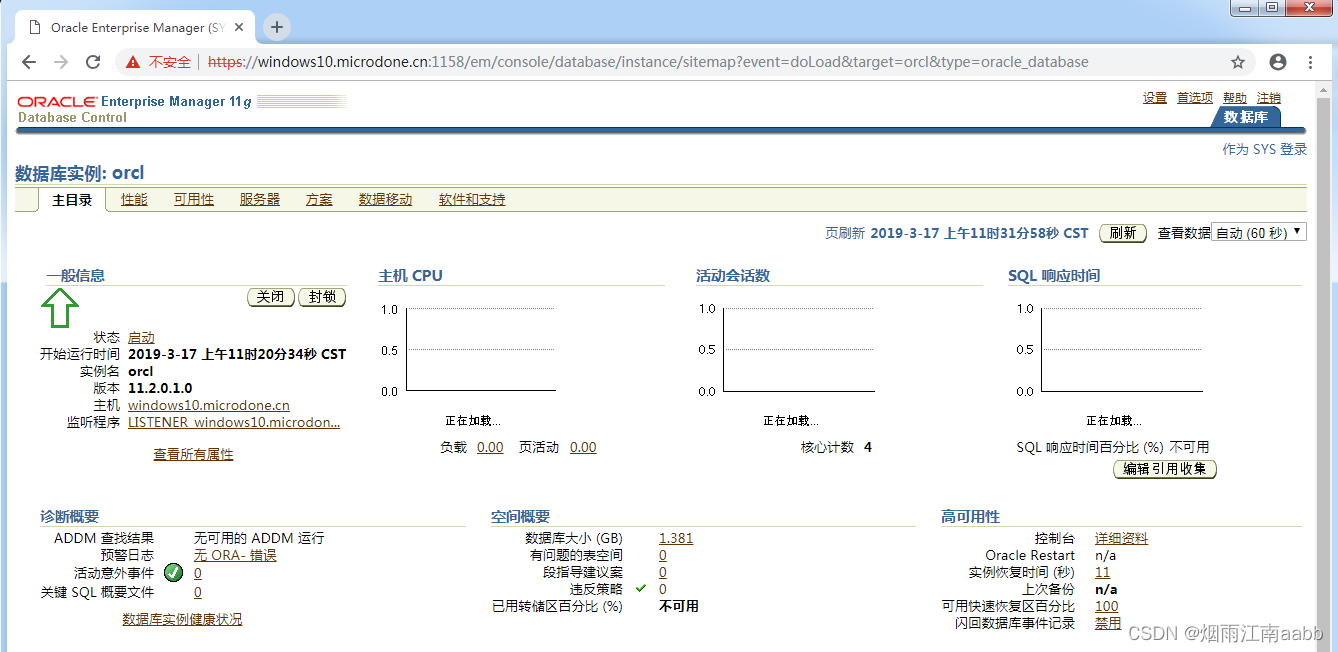The height and width of the screenshot is (652, 1338).
Task: Click the paging activity value 0.00
Action: click(583, 447)
